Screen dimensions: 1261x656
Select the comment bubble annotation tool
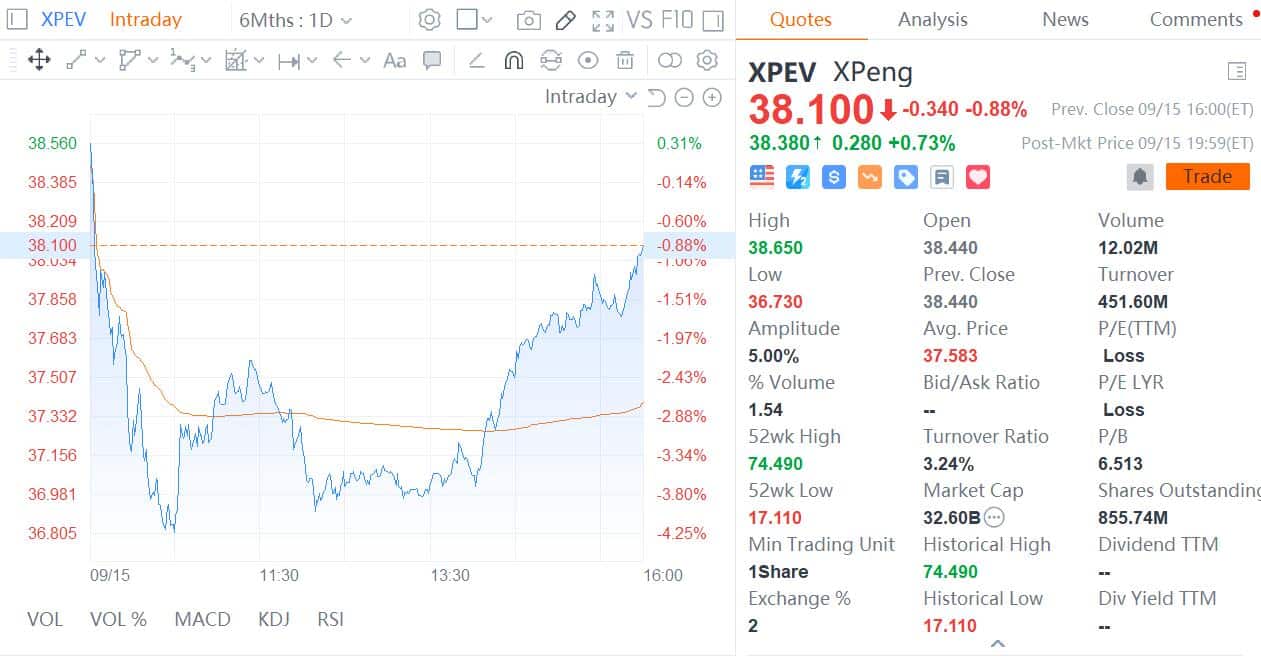click(x=431, y=60)
